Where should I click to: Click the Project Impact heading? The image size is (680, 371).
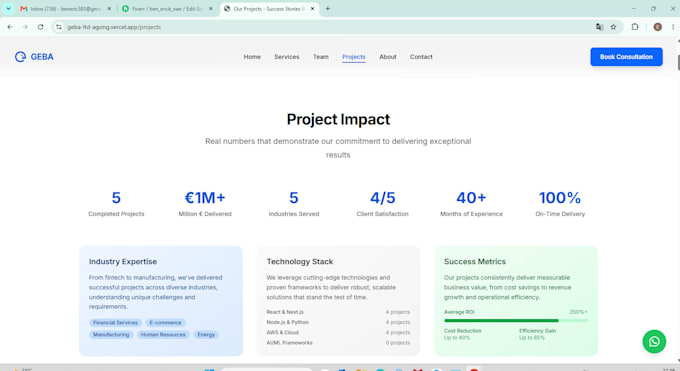[338, 119]
